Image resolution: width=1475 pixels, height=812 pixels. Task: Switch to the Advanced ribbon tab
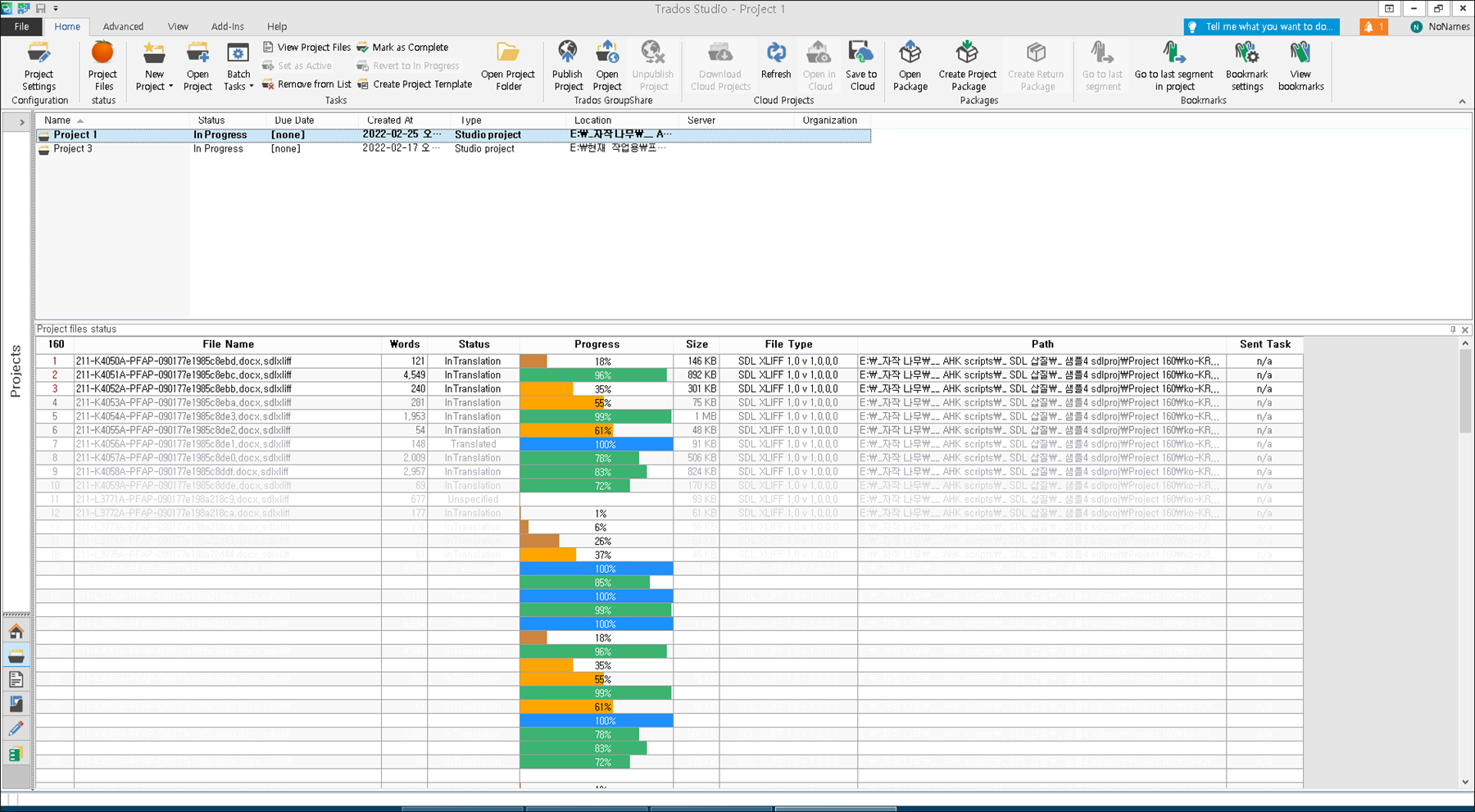123,26
